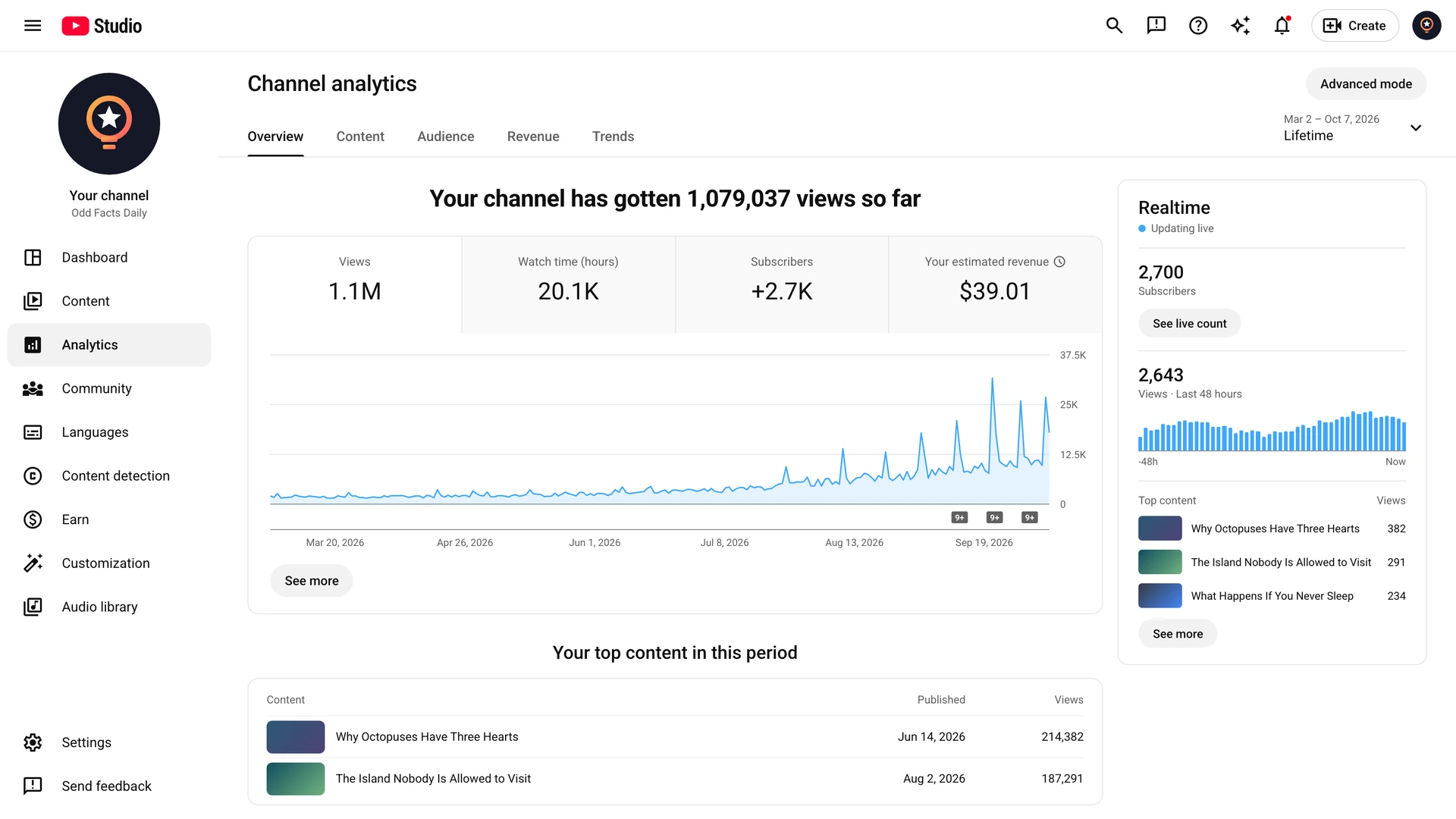Switch to the Trends tab
1456x819 pixels.
coord(613,136)
